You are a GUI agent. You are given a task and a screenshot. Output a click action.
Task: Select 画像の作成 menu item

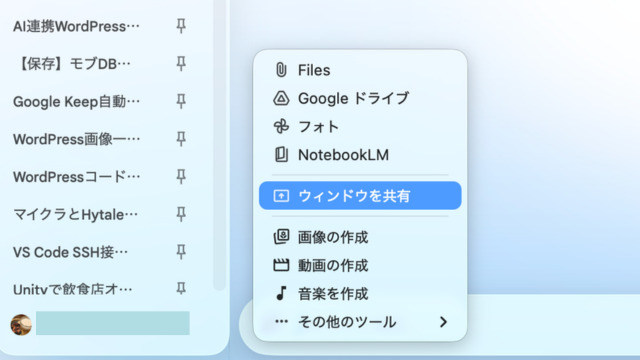[360, 237]
